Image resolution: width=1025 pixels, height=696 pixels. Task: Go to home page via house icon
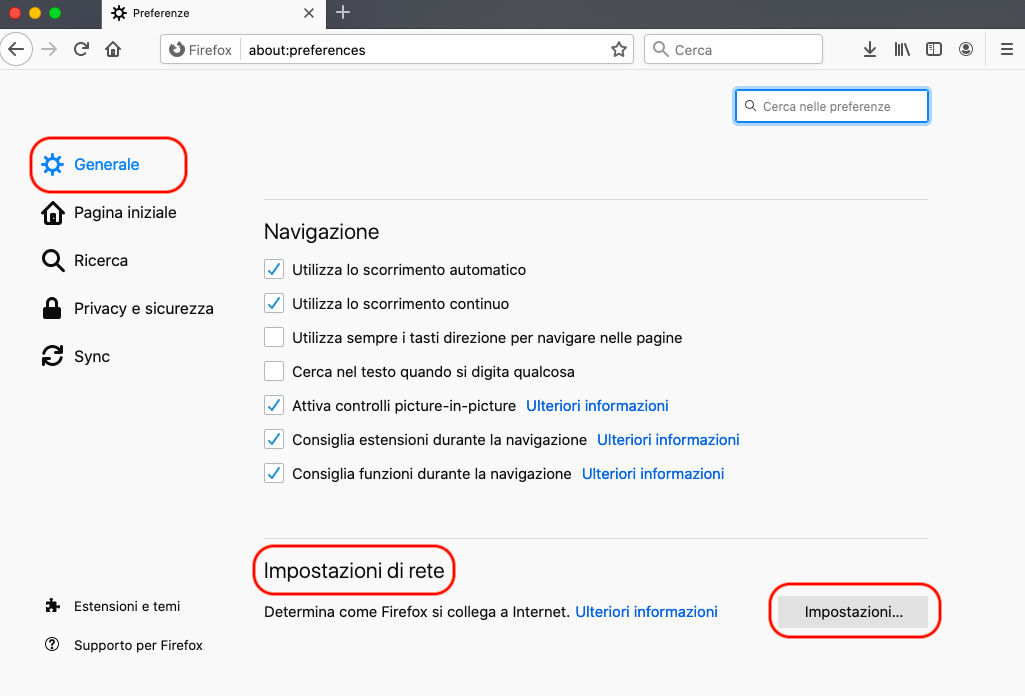click(x=113, y=49)
